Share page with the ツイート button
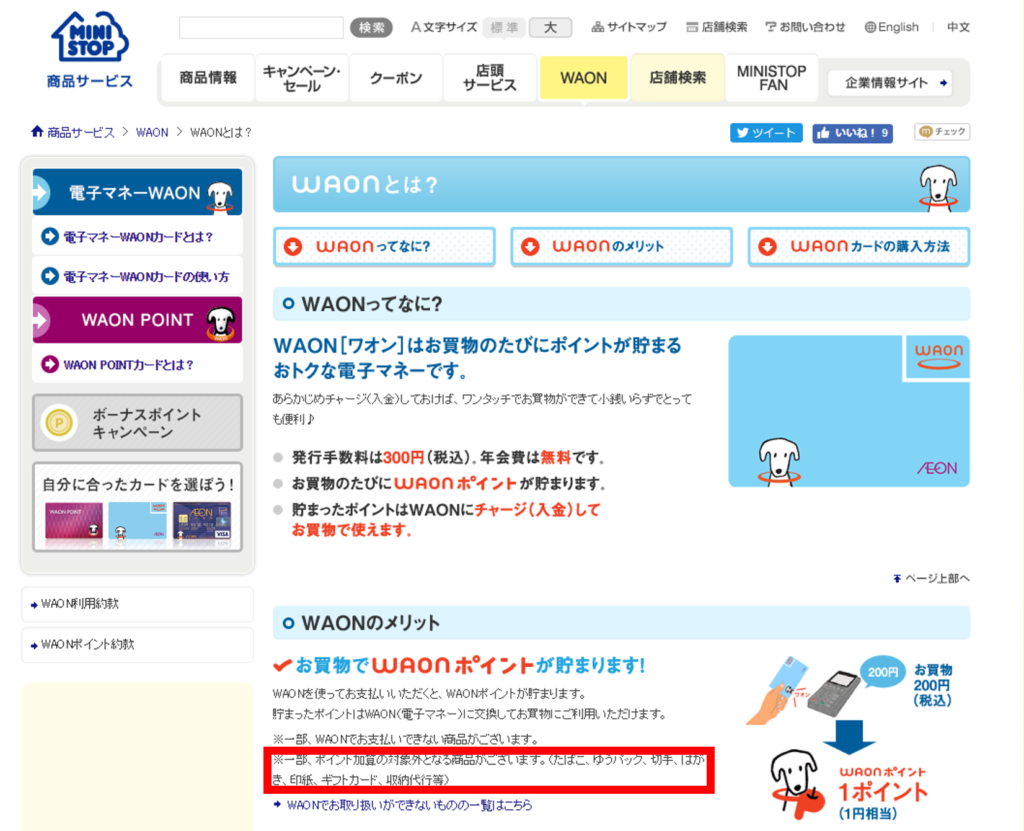This screenshot has width=1024, height=831. click(x=766, y=133)
